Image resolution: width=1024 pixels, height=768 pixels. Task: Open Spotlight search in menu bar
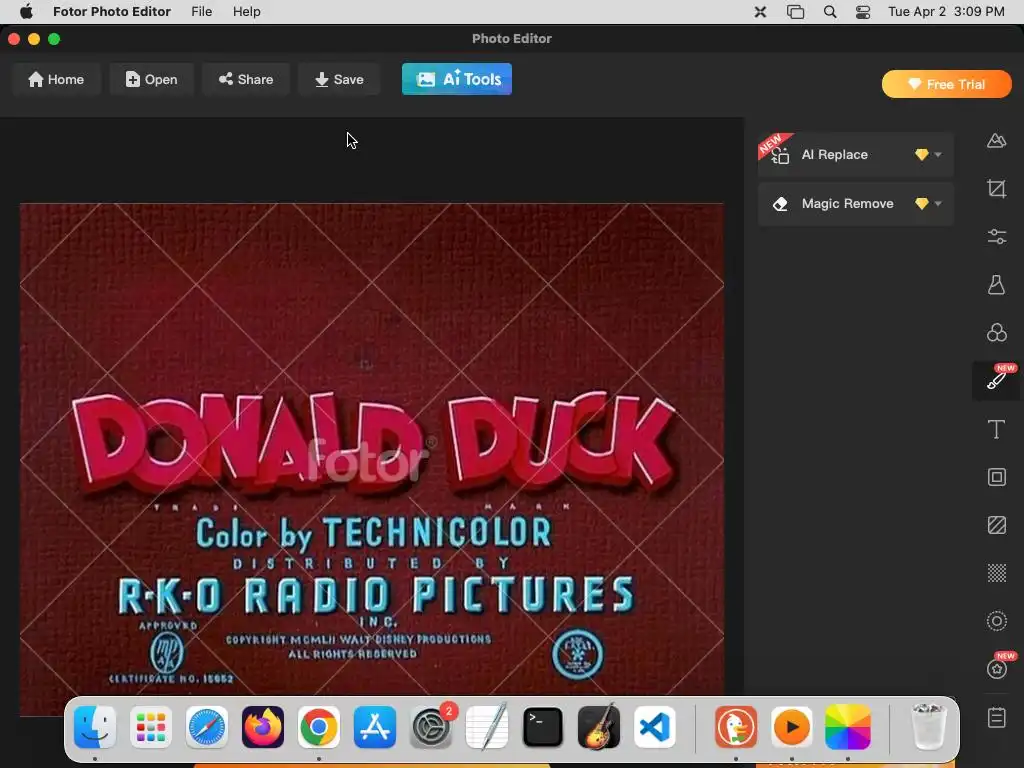click(x=829, y=12)
